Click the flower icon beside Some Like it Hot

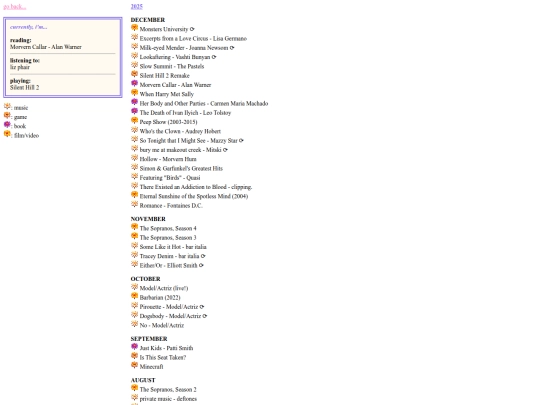(135, 246)
